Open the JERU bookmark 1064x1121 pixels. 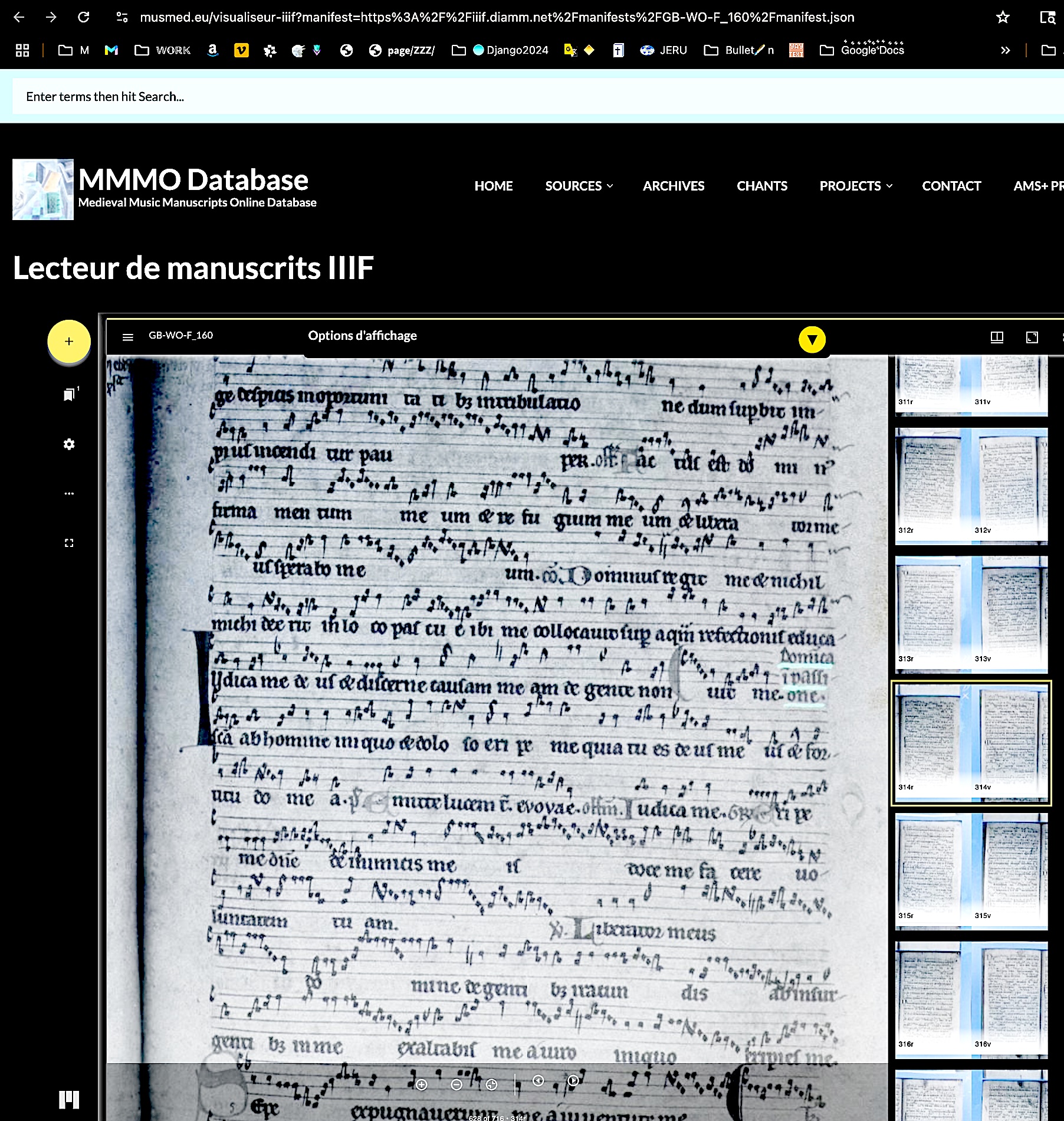(664, 50)
